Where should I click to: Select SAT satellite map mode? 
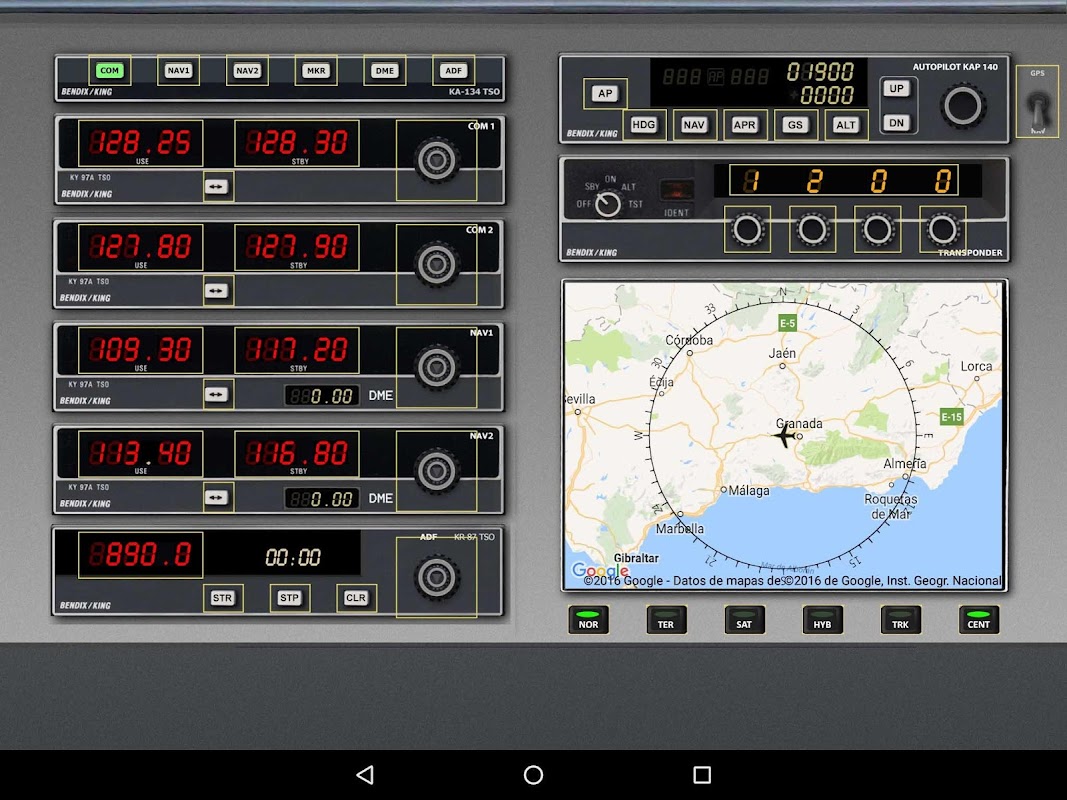[x=744, y=620]
